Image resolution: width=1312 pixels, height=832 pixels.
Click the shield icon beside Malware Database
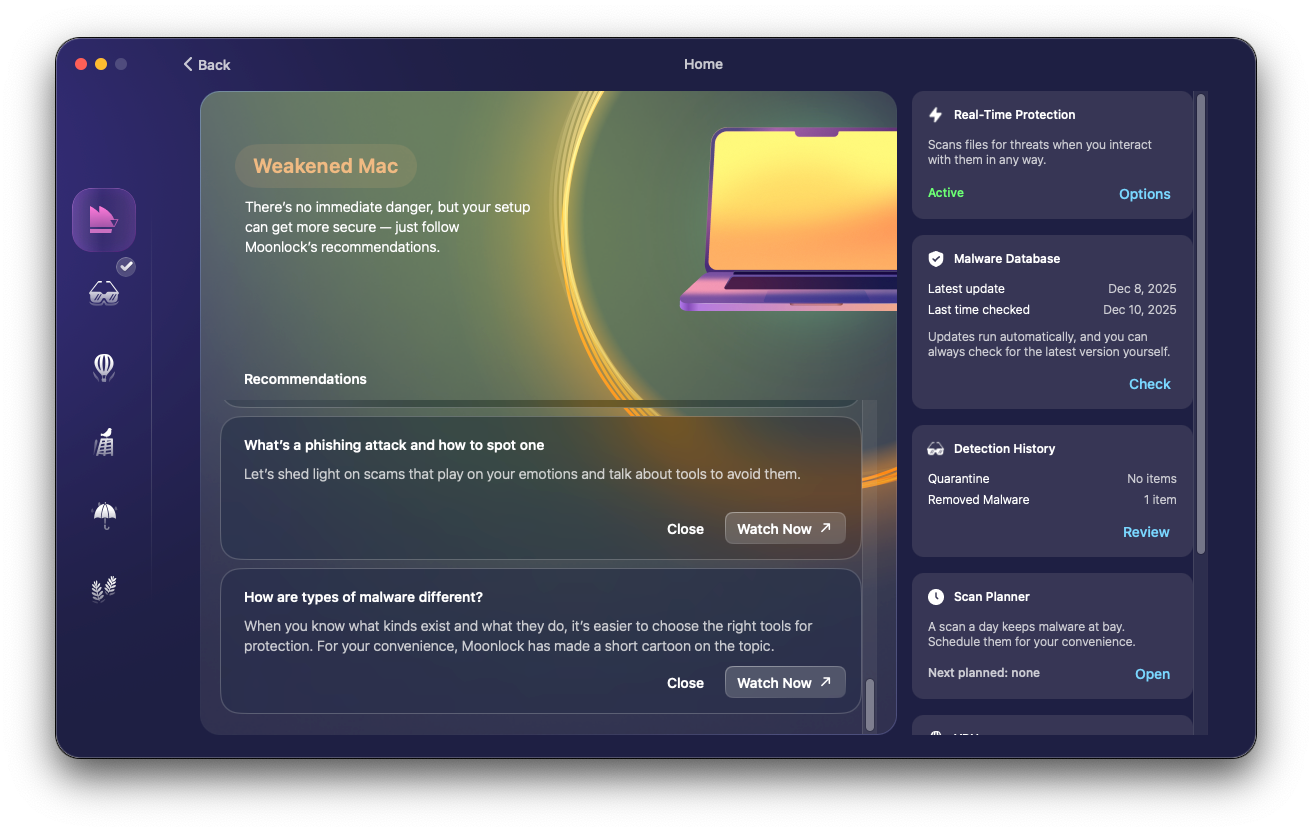pyautogui.click(x=936, y=259)
